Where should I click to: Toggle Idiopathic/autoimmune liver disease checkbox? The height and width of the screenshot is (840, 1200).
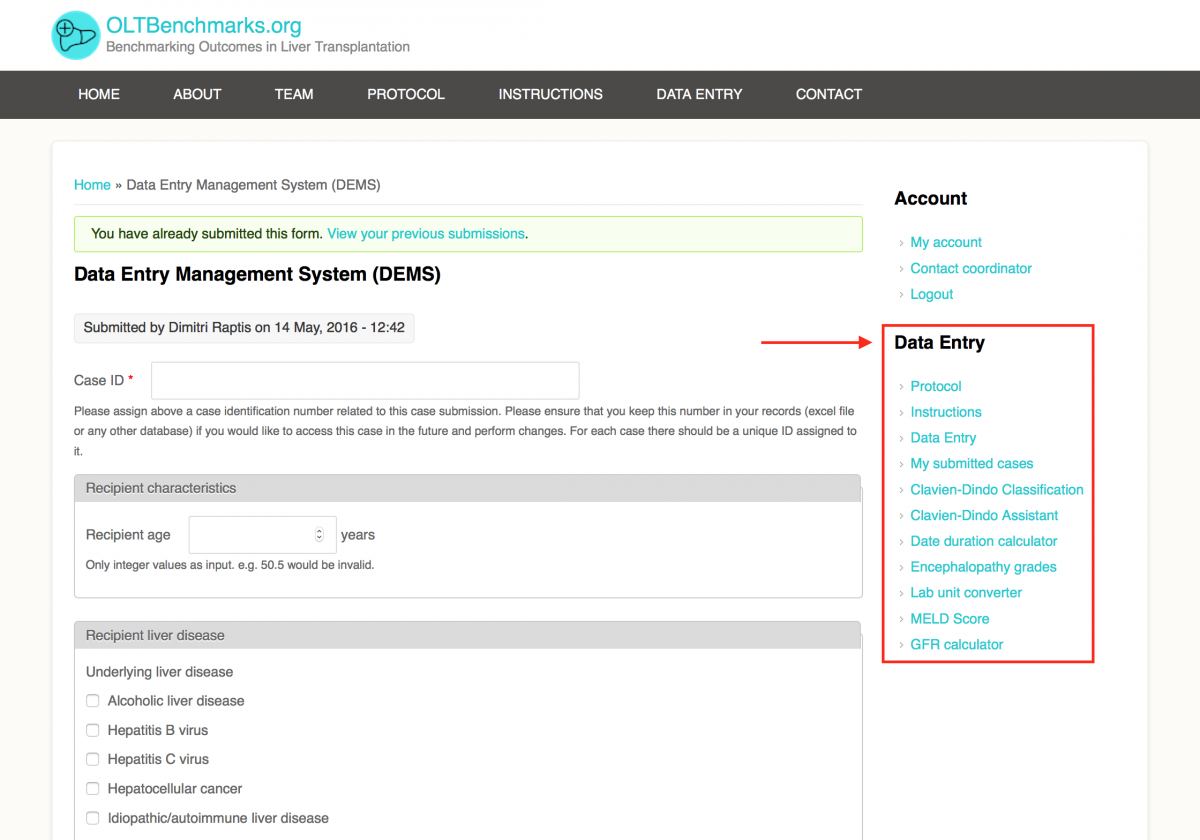93,818
